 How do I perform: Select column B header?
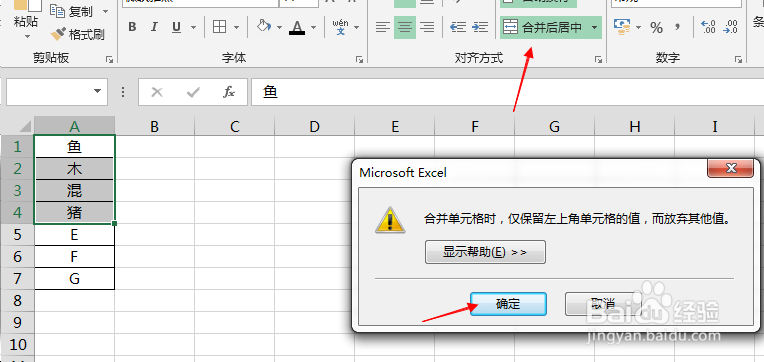coord(154,127)
